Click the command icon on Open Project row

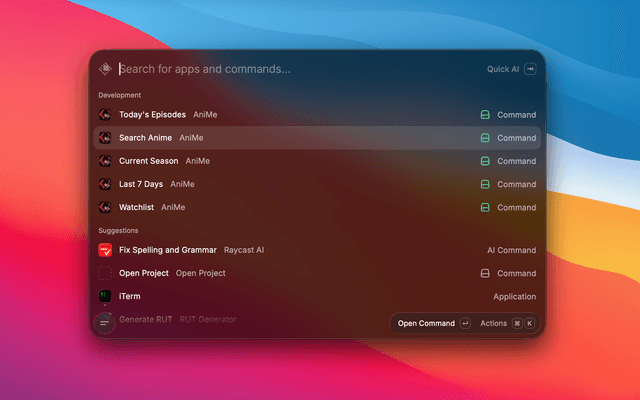click(485, 273)
